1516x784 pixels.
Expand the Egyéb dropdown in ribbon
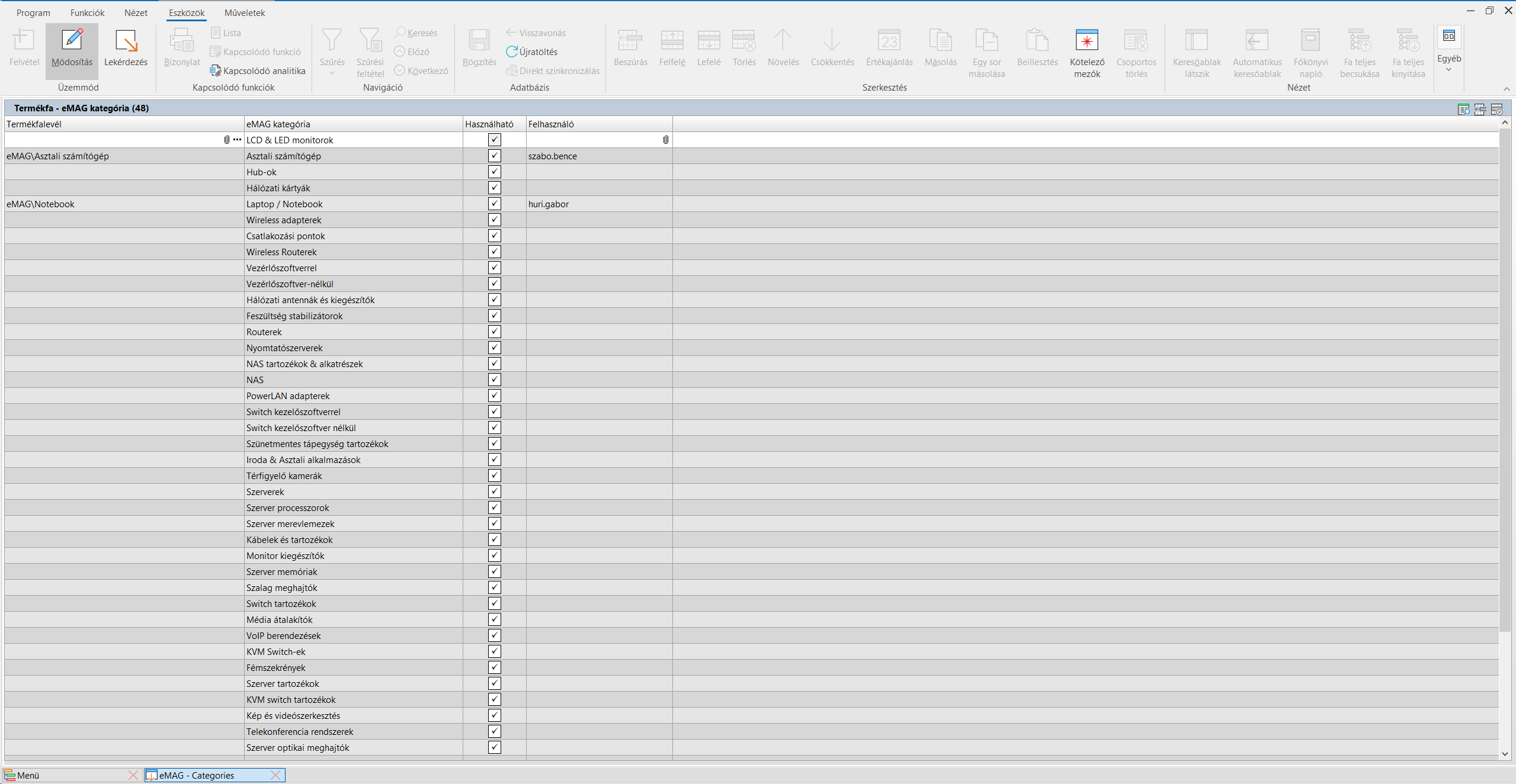tap(1448, 70)
